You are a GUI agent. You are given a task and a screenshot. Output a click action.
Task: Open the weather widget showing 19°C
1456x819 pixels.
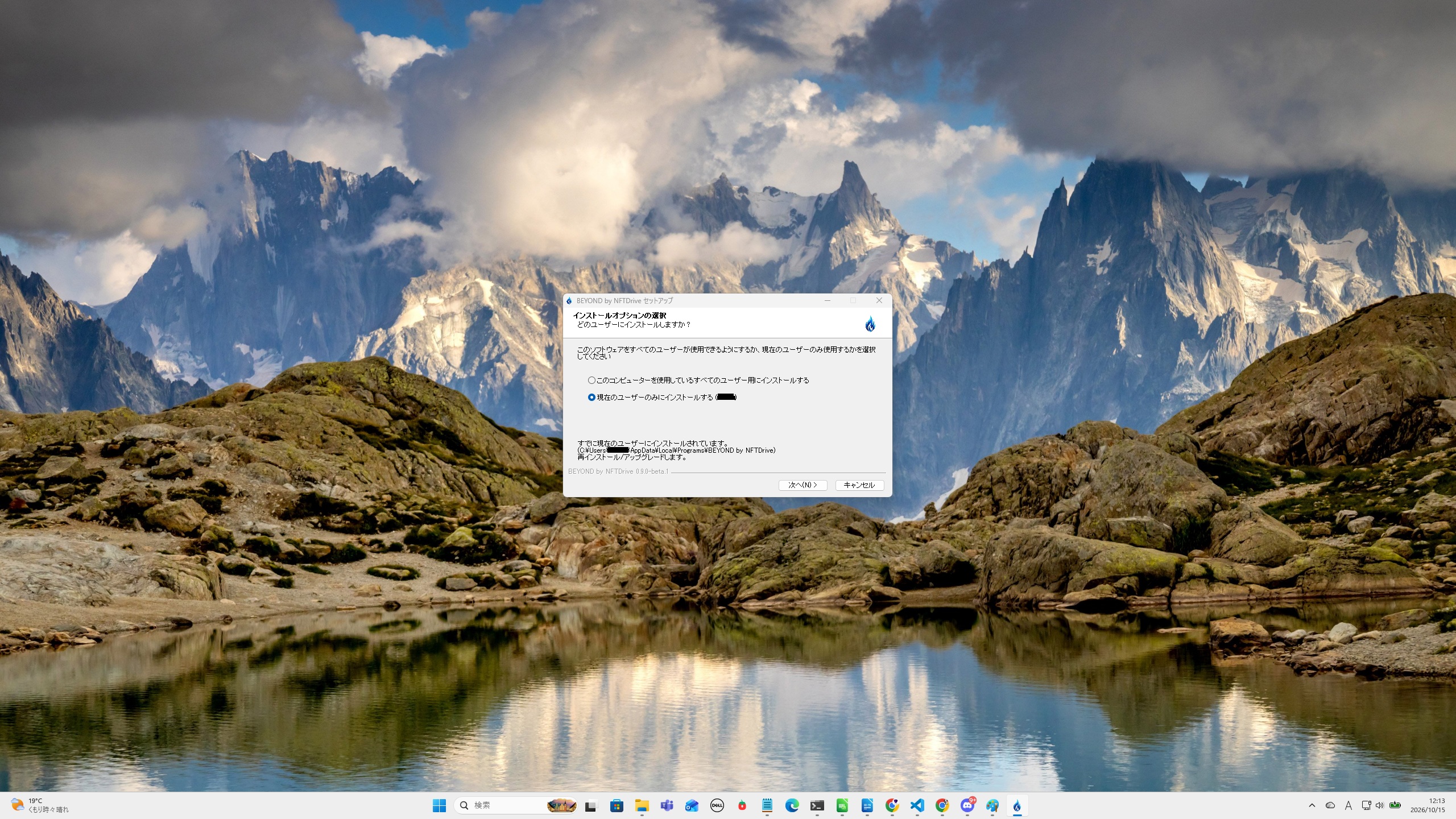(x=40, y=805)
